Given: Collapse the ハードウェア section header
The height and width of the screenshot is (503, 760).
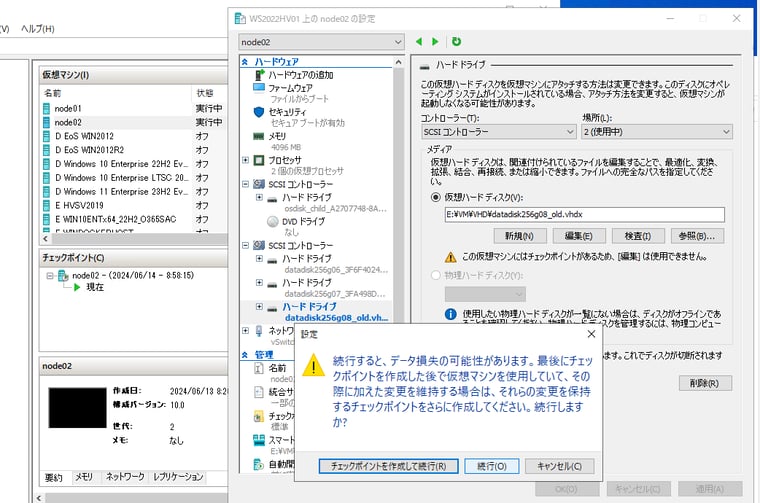Looking at the screenshot, I should [x=245, y=62].
